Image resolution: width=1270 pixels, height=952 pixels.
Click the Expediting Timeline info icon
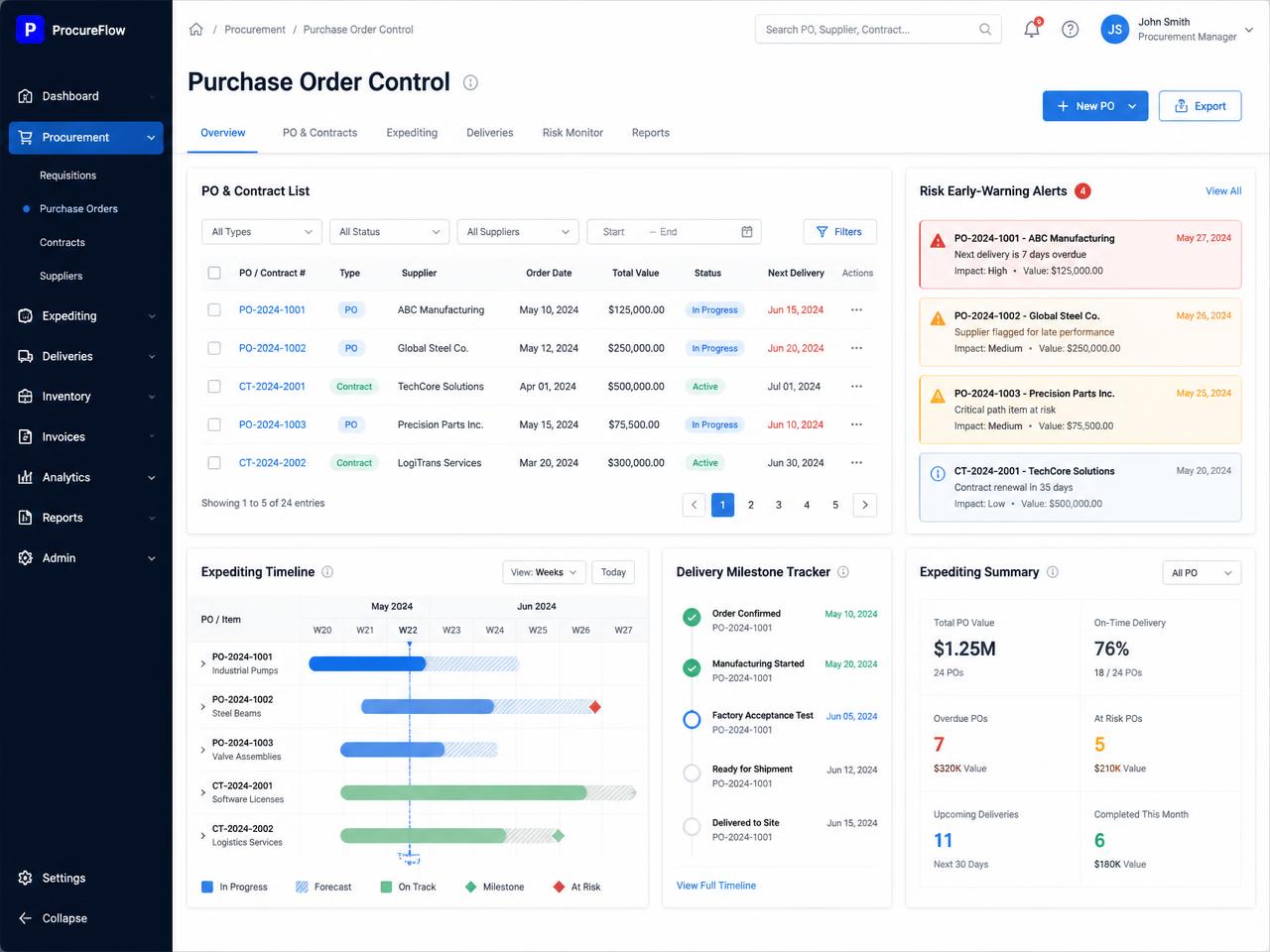[x=327, y=571]
